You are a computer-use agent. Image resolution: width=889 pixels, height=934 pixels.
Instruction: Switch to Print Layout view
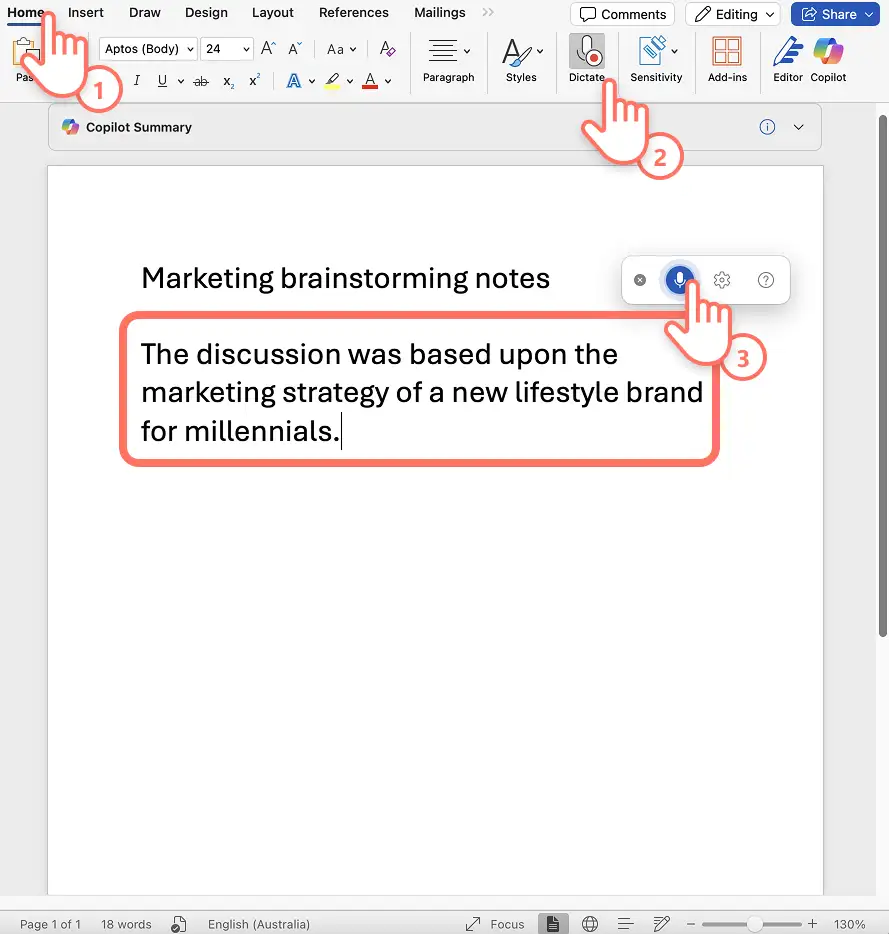click(x=553, y=924)
